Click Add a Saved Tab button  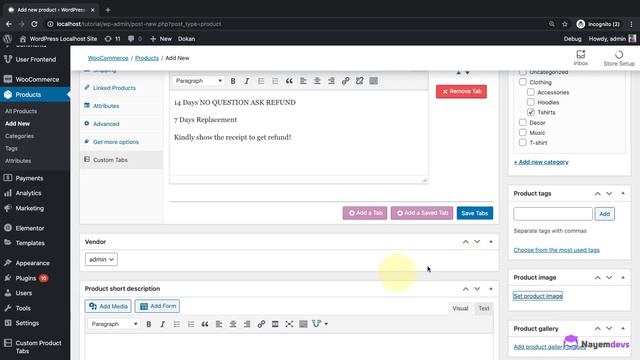[x=422, y=213]
